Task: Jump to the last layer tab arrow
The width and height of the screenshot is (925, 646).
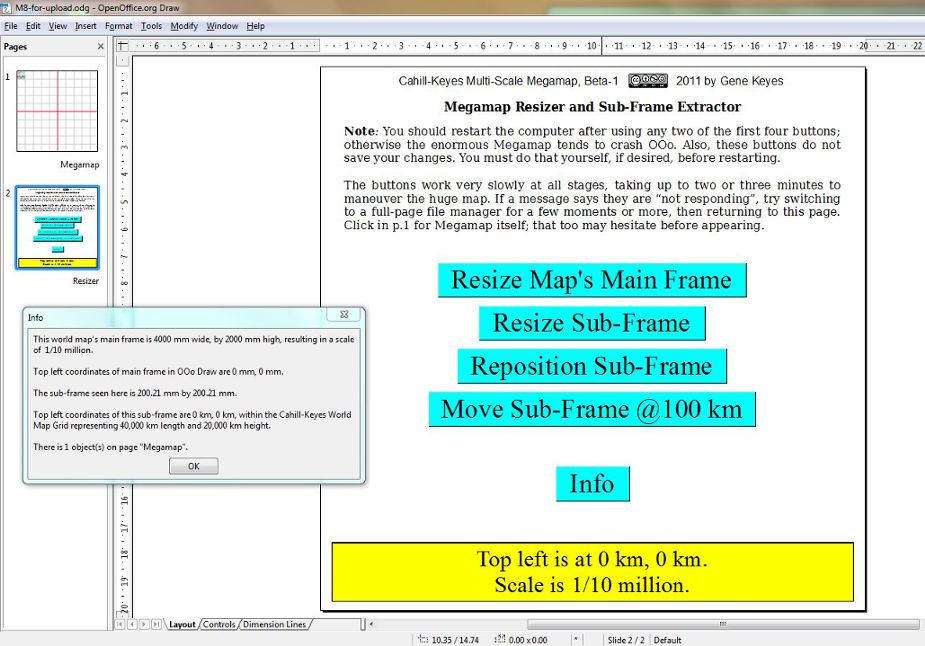Action: click(x=156, y=624)
